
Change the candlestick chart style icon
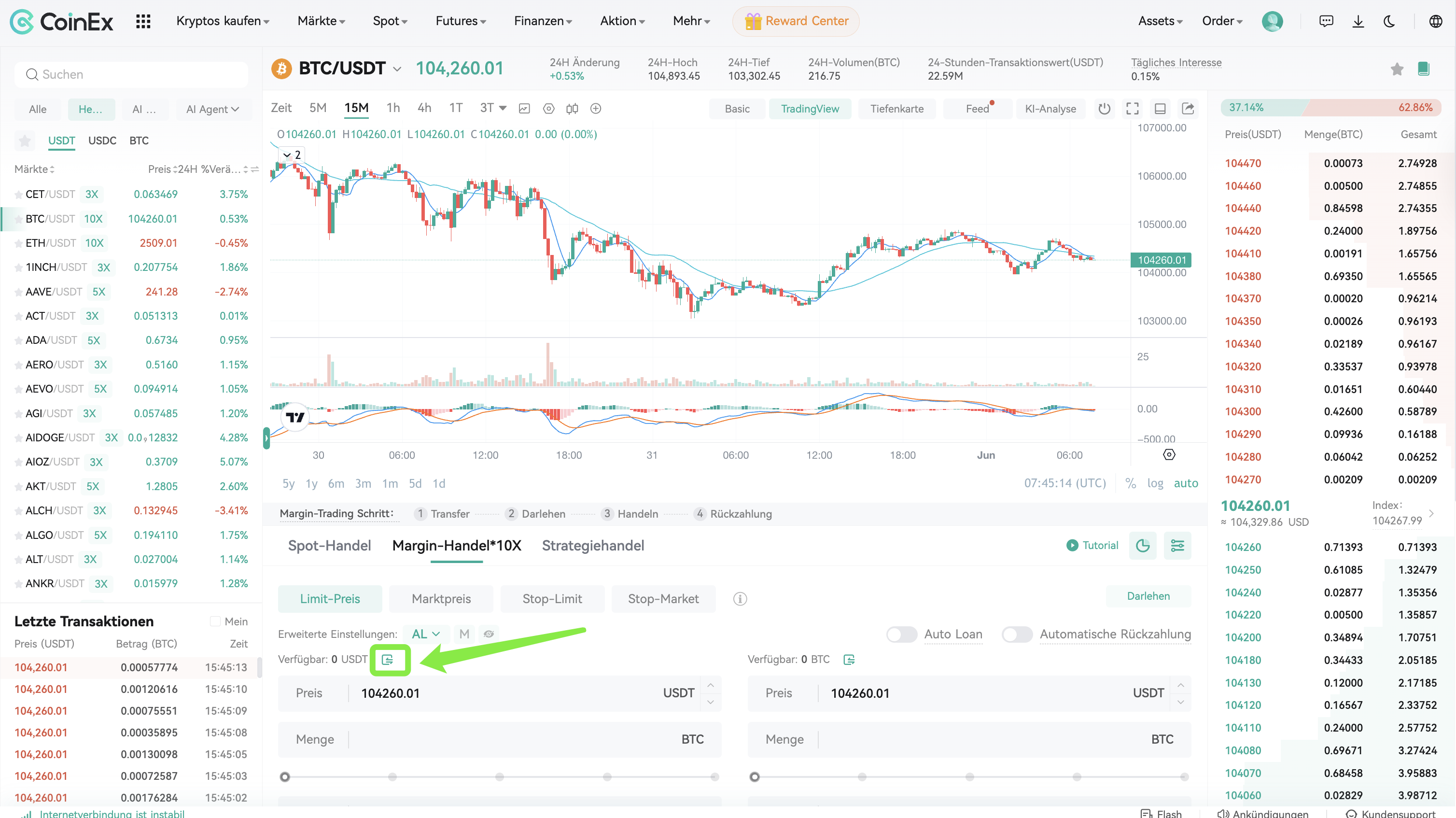point(572,109)
